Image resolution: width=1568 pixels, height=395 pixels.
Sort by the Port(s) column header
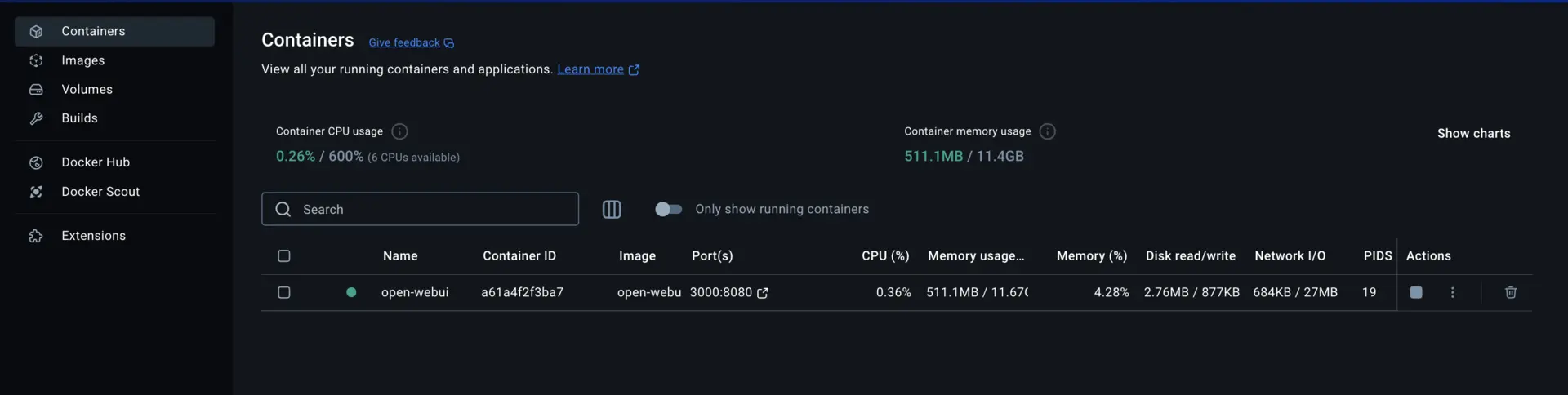coord(712,255)
